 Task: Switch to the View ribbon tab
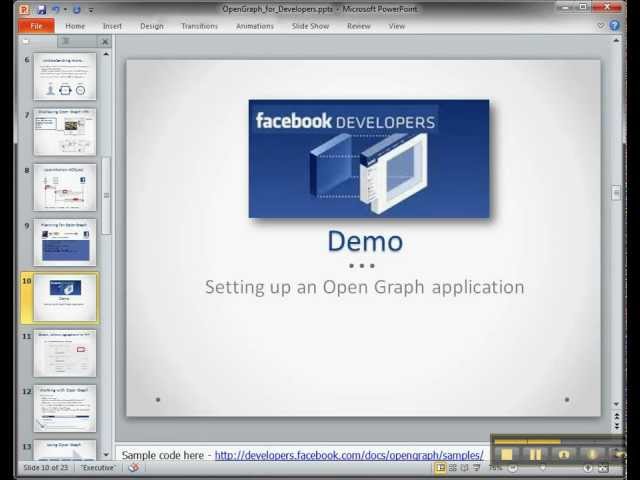pos(396,26)
